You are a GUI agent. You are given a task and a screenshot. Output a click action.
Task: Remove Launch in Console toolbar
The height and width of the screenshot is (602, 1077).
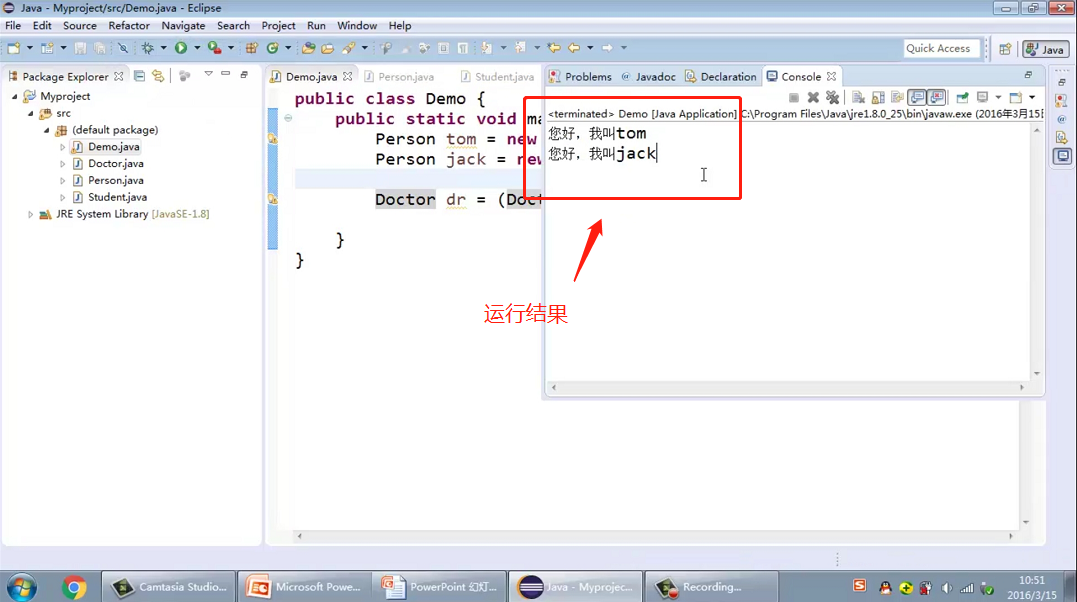click(813, 98)
